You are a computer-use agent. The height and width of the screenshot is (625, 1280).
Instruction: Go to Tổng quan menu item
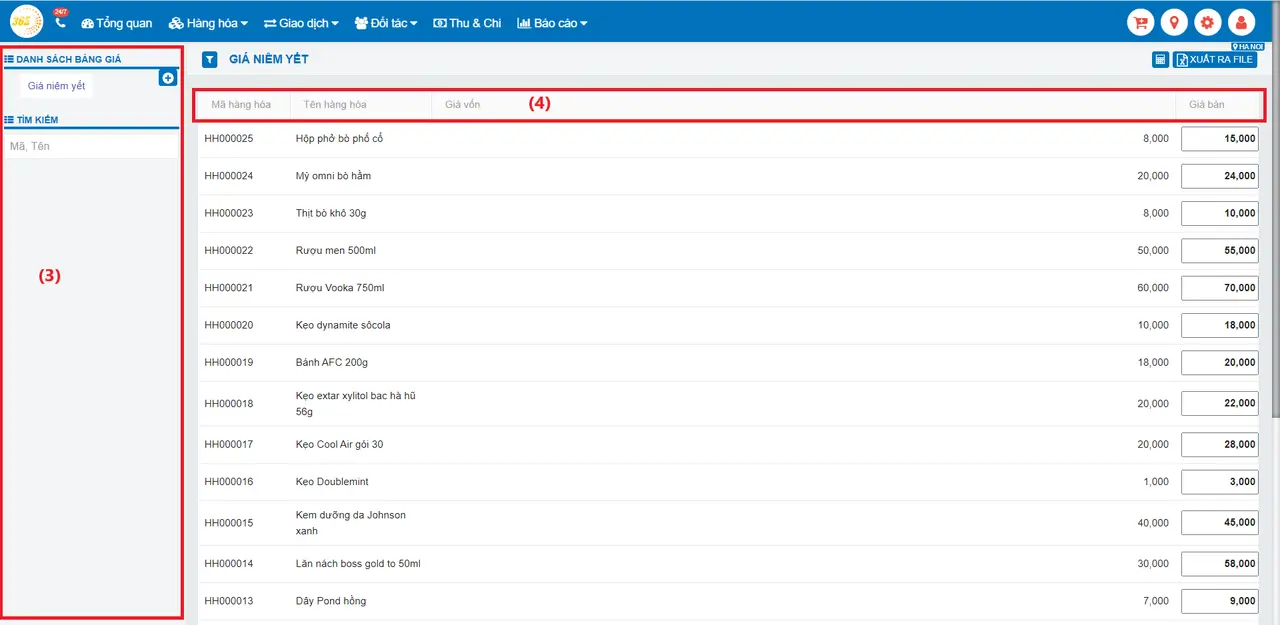pyautogui.click(x=117, y=23)
